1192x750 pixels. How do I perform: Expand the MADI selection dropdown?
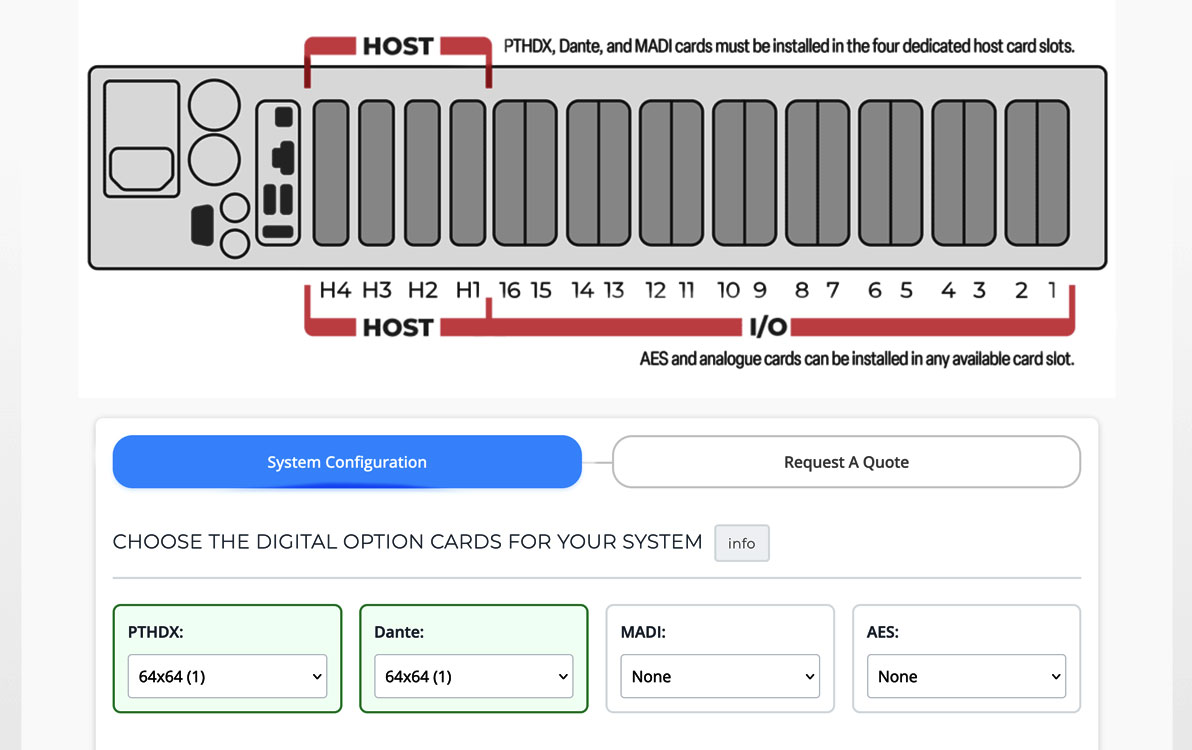click(720, 676)
